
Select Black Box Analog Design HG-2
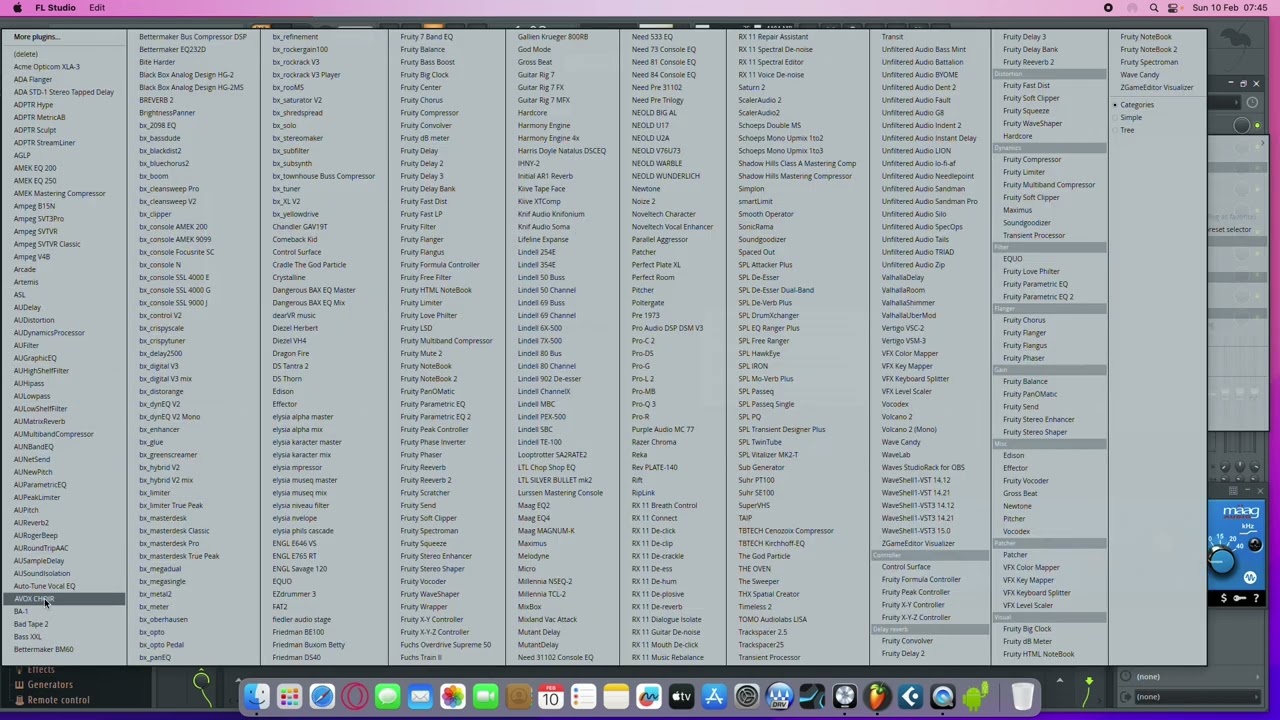coord(186,75)
